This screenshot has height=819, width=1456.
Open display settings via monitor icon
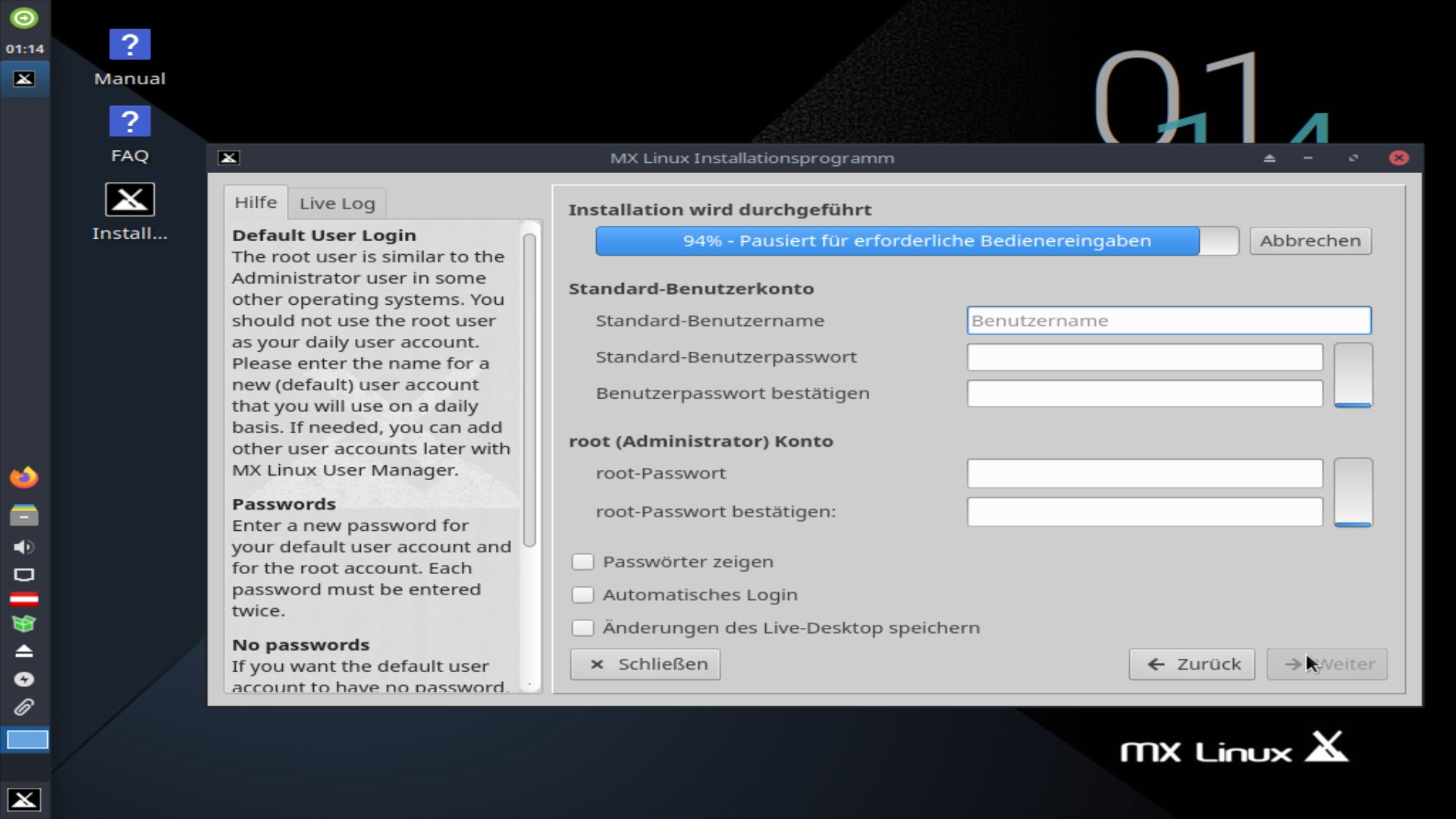tap(24, 576)
